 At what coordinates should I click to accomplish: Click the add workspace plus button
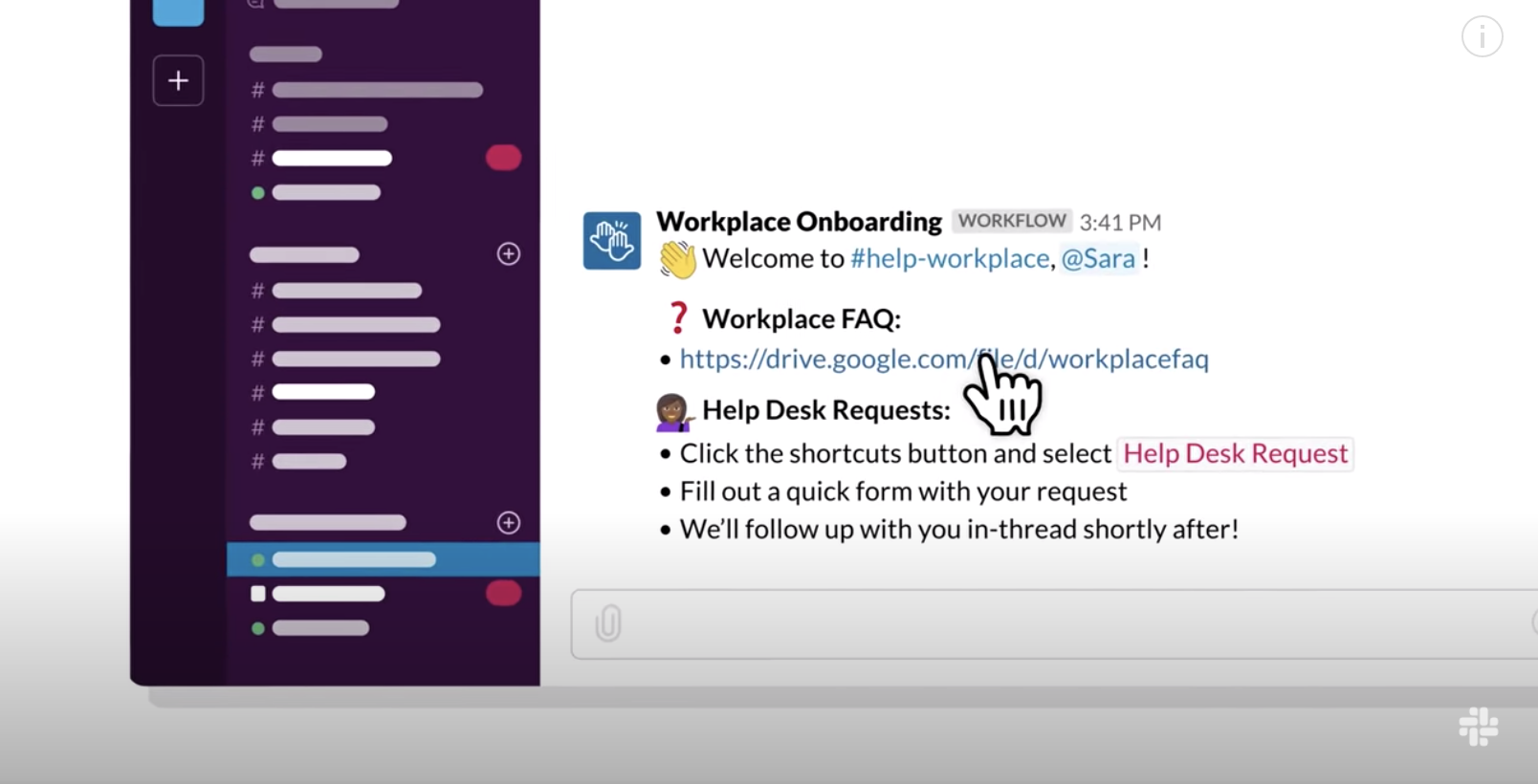pyautogui.click(x=178, y=80)
